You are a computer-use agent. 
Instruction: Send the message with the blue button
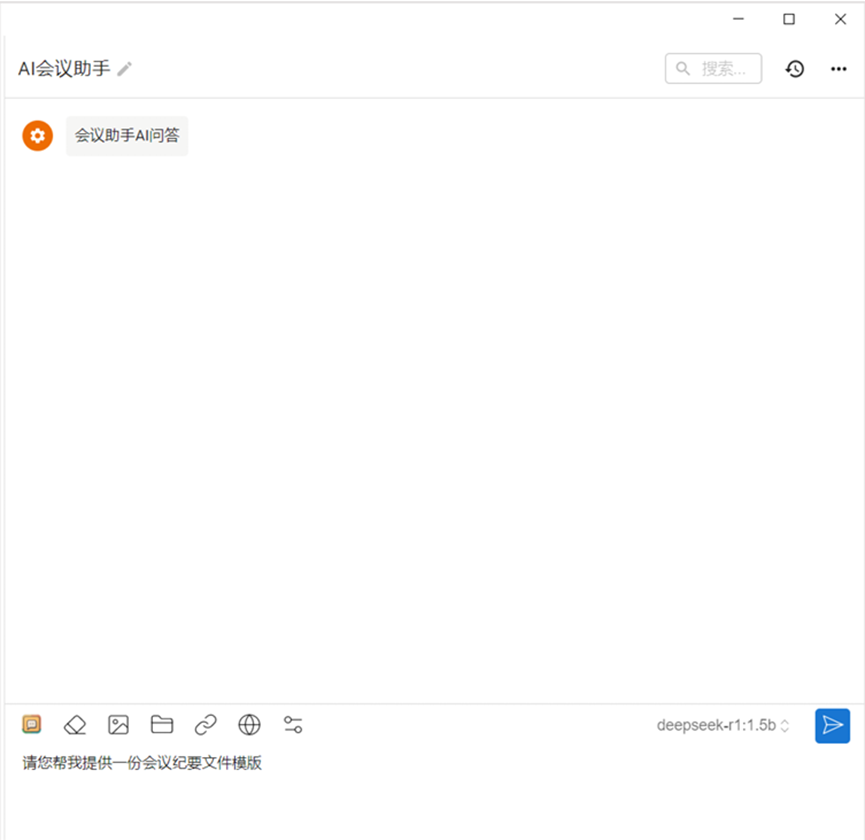click(833, 725)
